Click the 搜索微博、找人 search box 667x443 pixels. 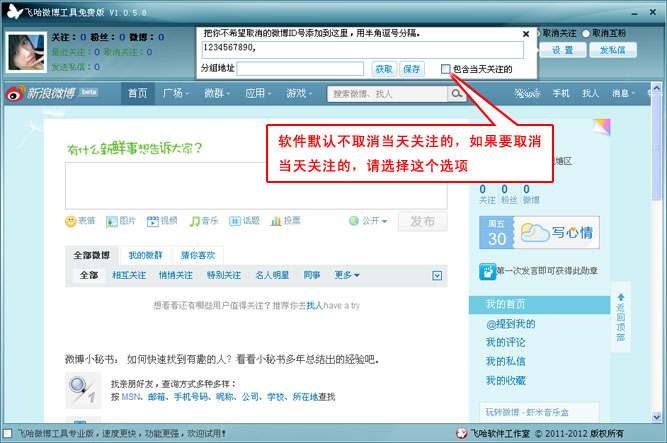tap(388, 94)
